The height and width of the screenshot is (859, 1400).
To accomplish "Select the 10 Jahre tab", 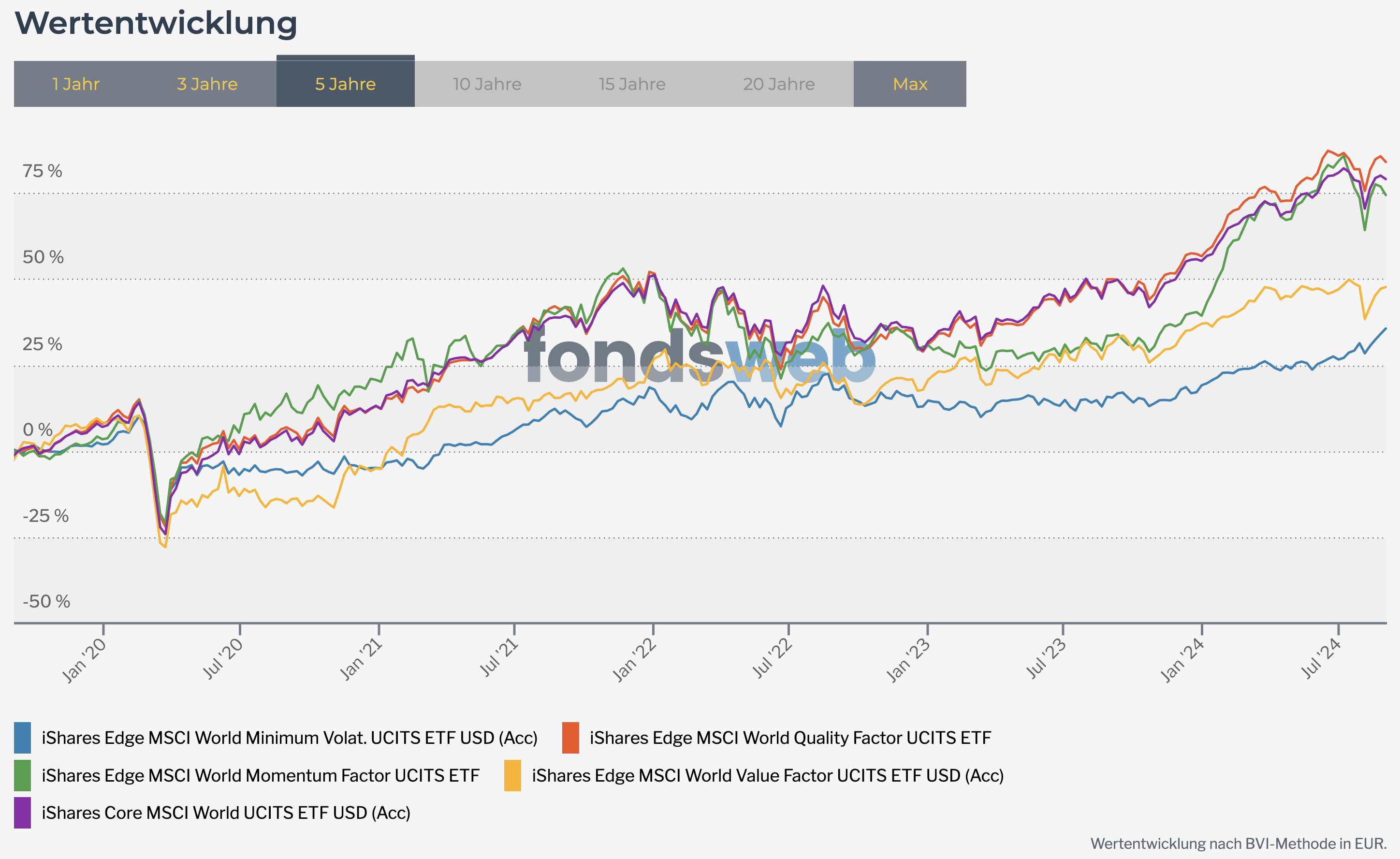I will pos(487,84).
